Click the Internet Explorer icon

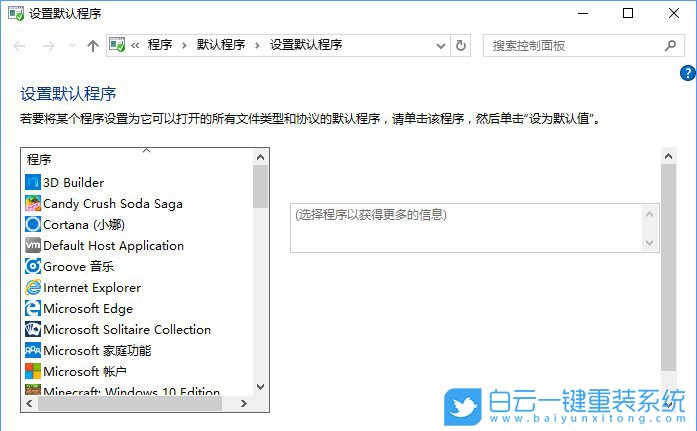coord(32,287)
